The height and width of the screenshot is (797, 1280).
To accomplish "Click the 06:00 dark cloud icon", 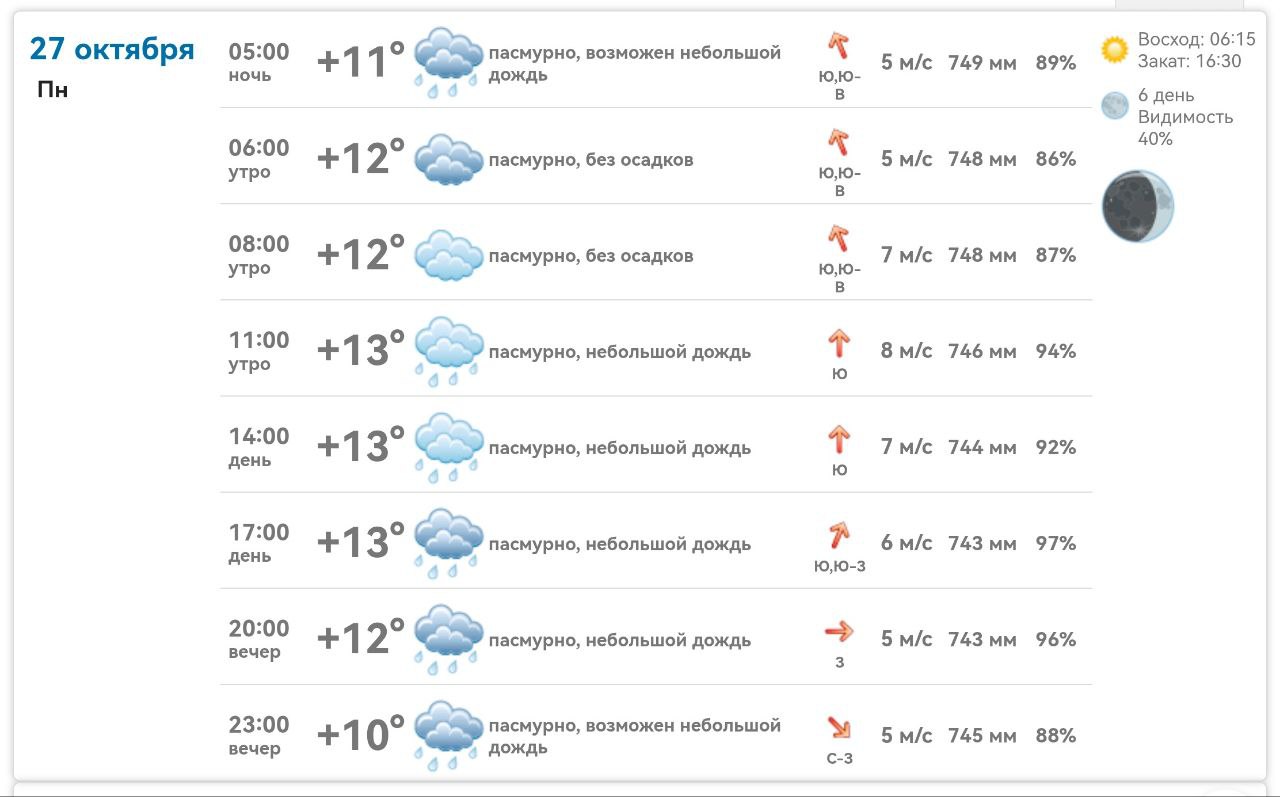I will click(x=449, y=159).
